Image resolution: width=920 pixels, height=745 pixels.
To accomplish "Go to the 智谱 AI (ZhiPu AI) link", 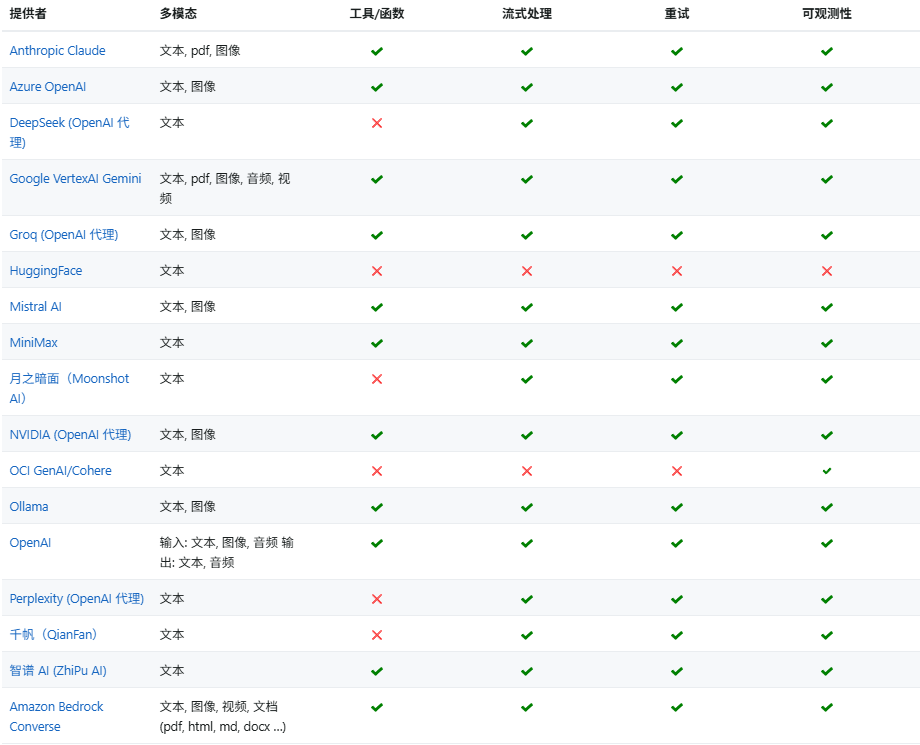I will click(58, 671).
